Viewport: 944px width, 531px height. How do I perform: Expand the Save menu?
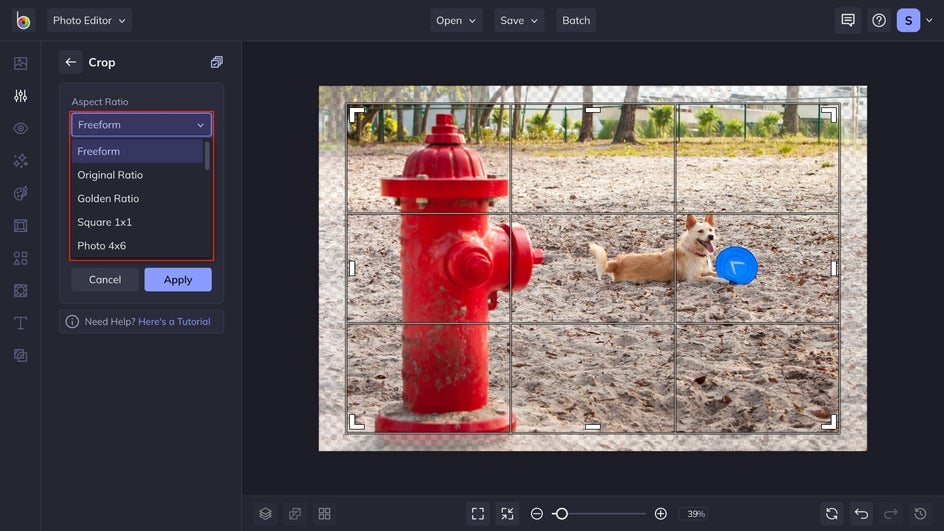pos(519,20)
